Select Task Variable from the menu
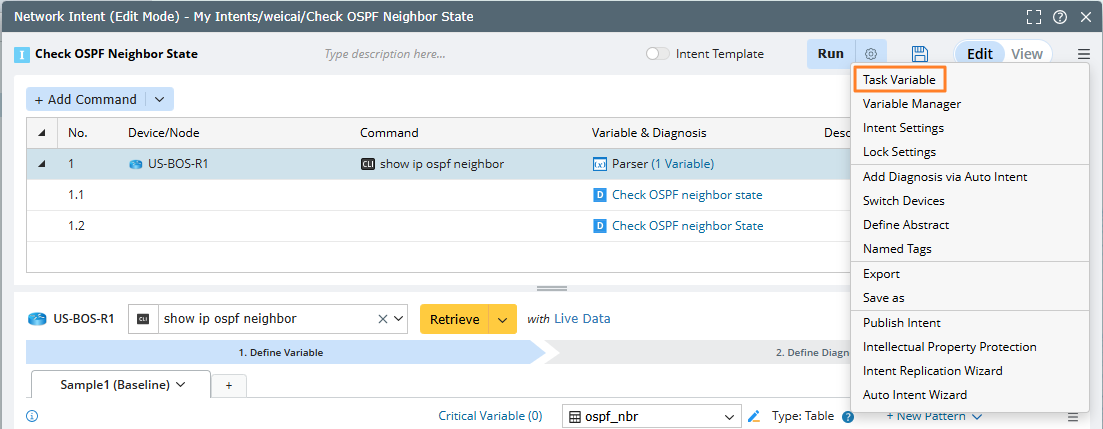The height and width of the screenshot is (429, 1103). pos(899,79)
